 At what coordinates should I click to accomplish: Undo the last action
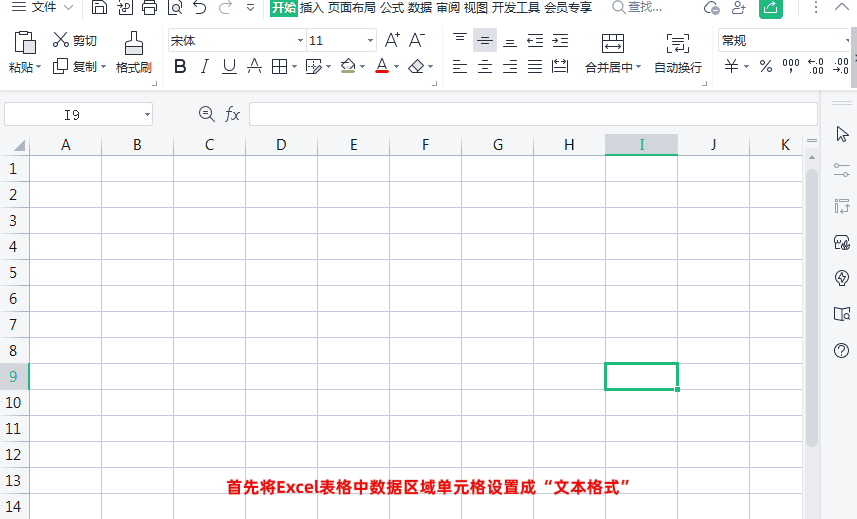200,7
